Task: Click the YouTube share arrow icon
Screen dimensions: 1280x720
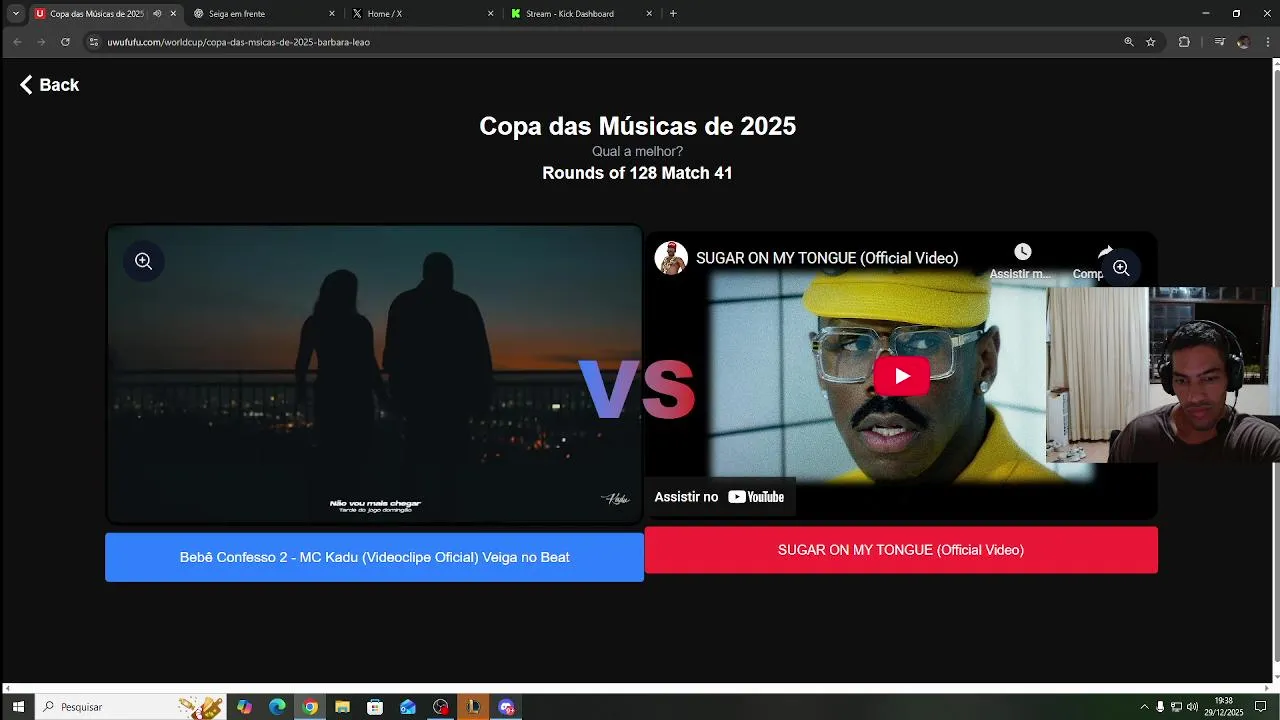Action: click(x=1105, y=252)
